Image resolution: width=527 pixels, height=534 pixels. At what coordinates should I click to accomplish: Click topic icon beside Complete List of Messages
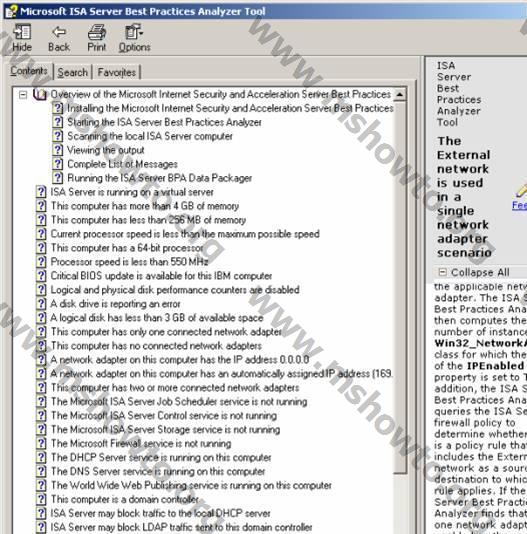tap(58, 164)
